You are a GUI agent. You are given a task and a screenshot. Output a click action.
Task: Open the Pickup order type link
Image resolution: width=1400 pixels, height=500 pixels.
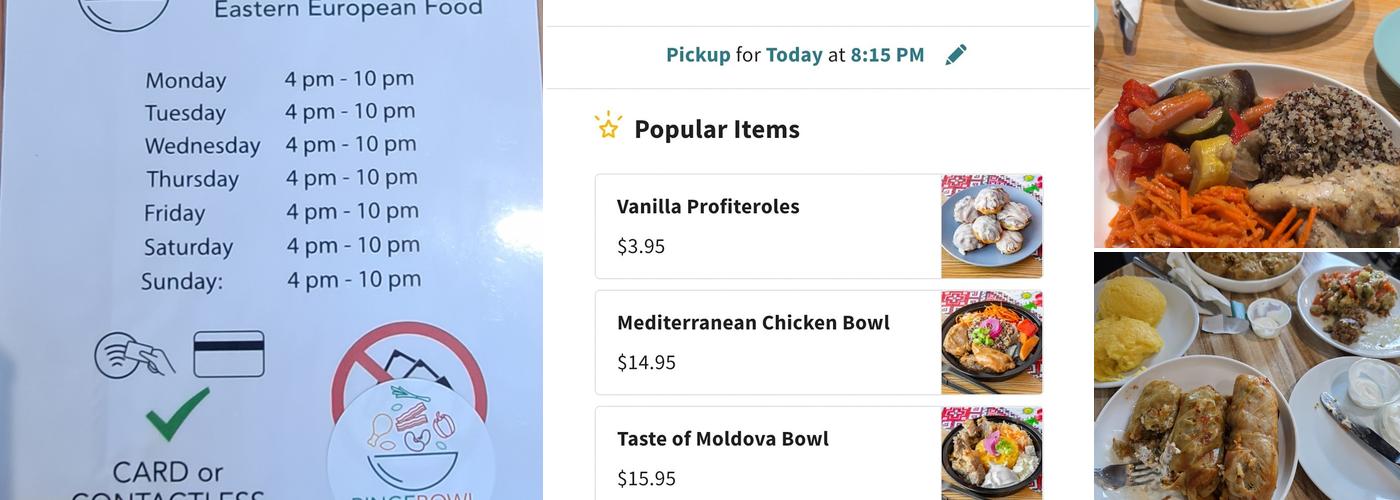point(698,55)
